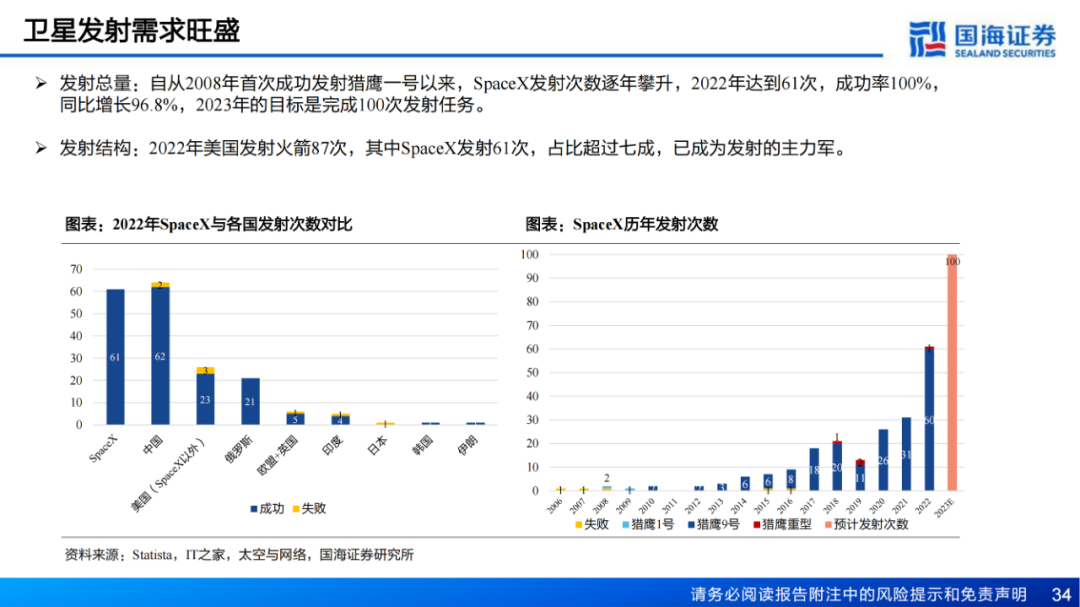Viewport: 1080px width, 607px height.
Task: Click the 猎鹰1号 legend swatch
Action: click(x=625, y=525)
